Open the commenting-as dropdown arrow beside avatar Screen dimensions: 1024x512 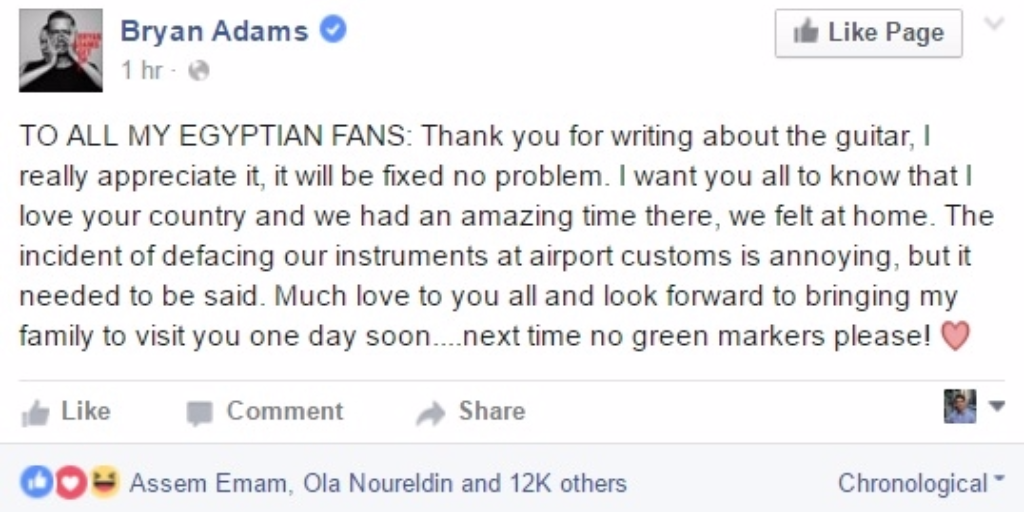point(997,406)
